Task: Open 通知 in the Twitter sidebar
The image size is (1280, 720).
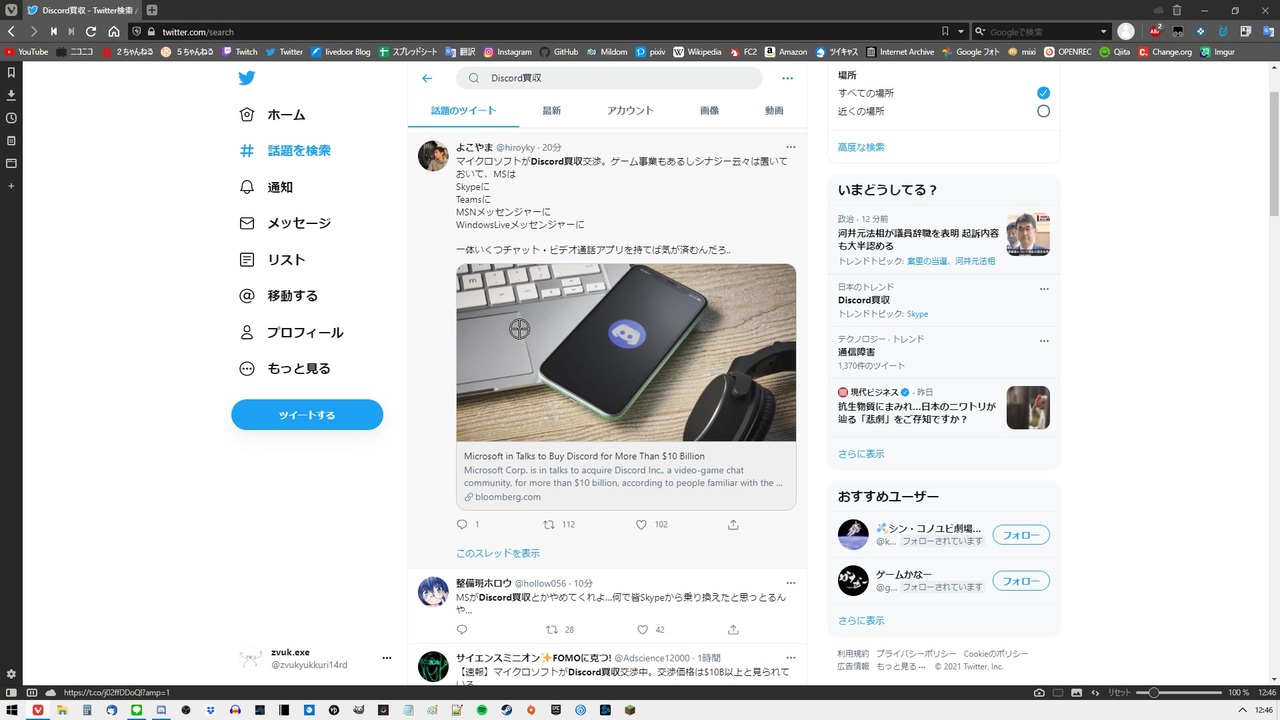Action: click(x=266, y=187)
